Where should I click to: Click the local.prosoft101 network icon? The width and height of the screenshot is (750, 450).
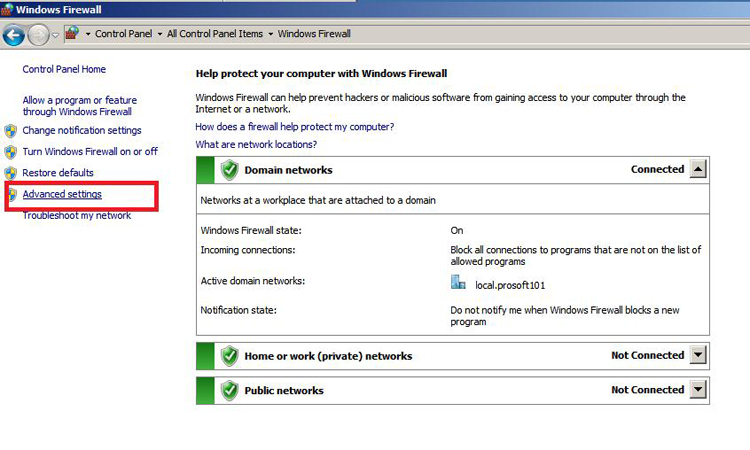click(458, 282)
